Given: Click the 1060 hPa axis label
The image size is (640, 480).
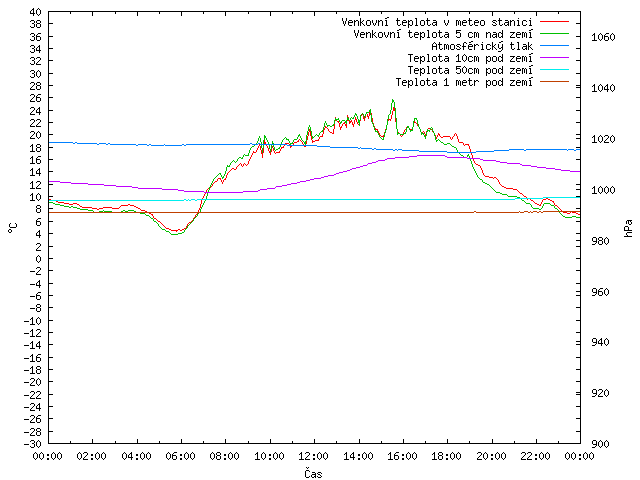Looking at the screenshot, I should click(x=603, y=37).
